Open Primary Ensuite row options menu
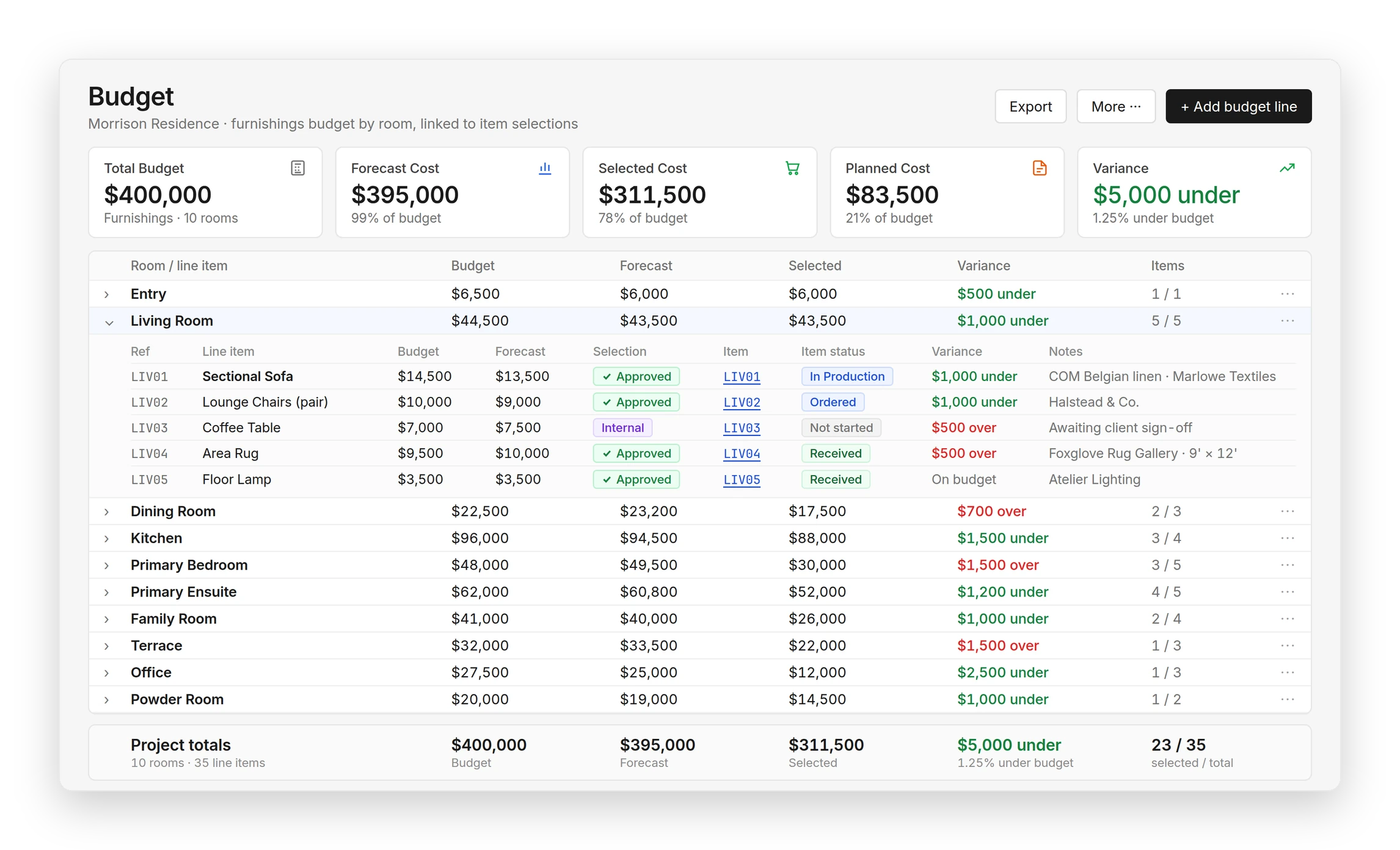The image size is (1400, 850). [x=1288, y=592]
